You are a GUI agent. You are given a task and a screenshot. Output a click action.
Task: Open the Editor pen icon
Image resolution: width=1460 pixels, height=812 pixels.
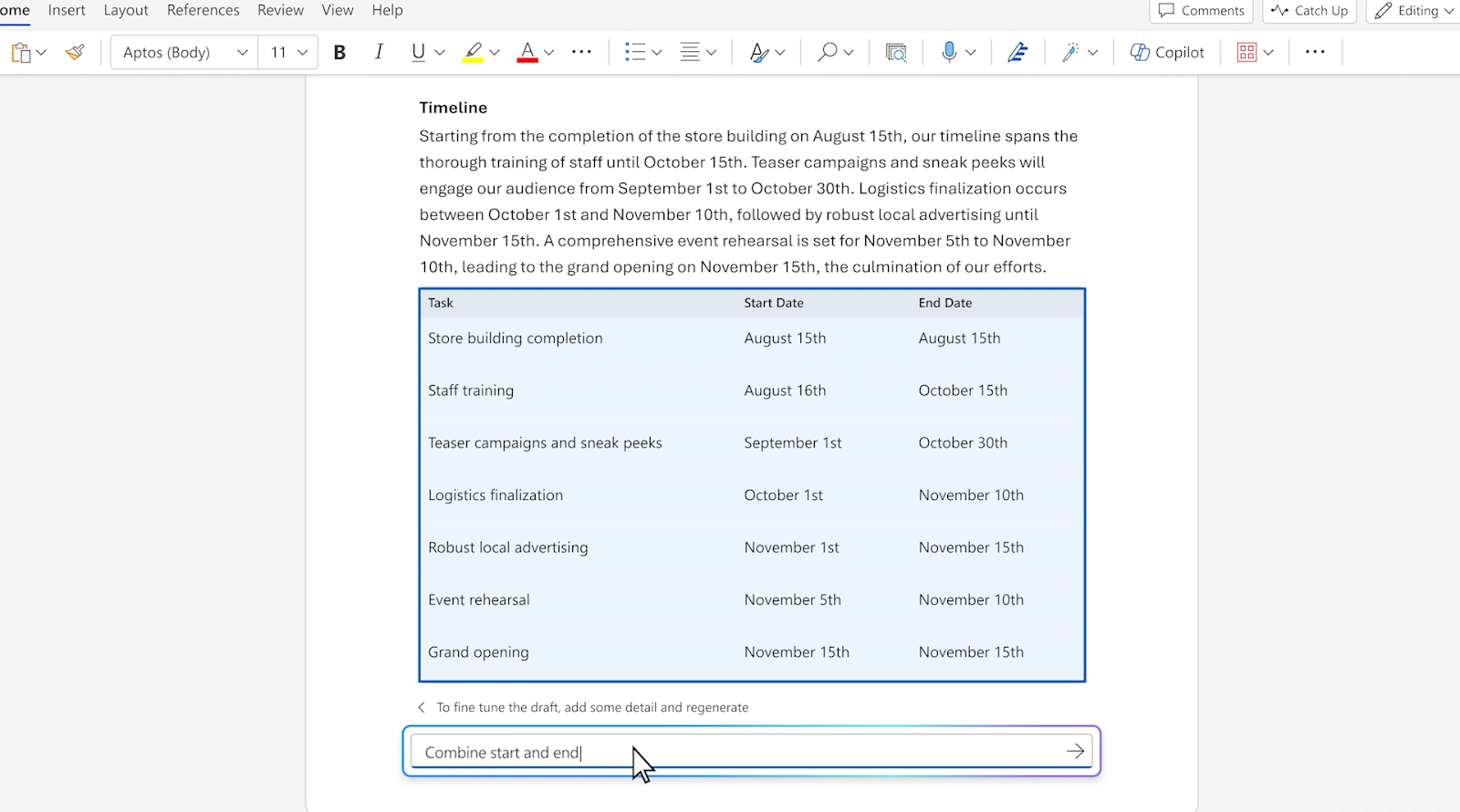click(1017, 53)
